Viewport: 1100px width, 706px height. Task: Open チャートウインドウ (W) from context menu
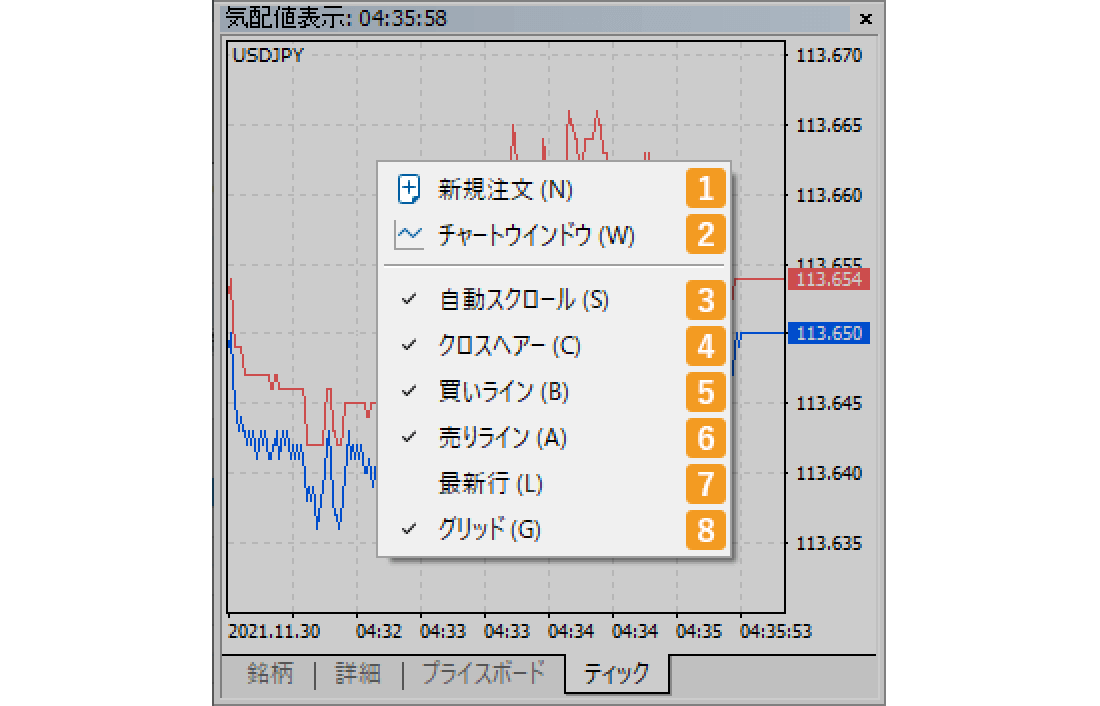(554, 235)
